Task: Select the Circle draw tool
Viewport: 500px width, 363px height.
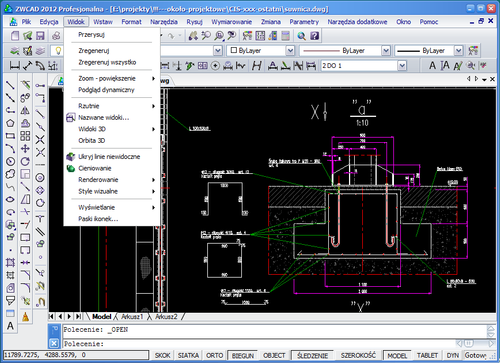Action: [10, 162]
